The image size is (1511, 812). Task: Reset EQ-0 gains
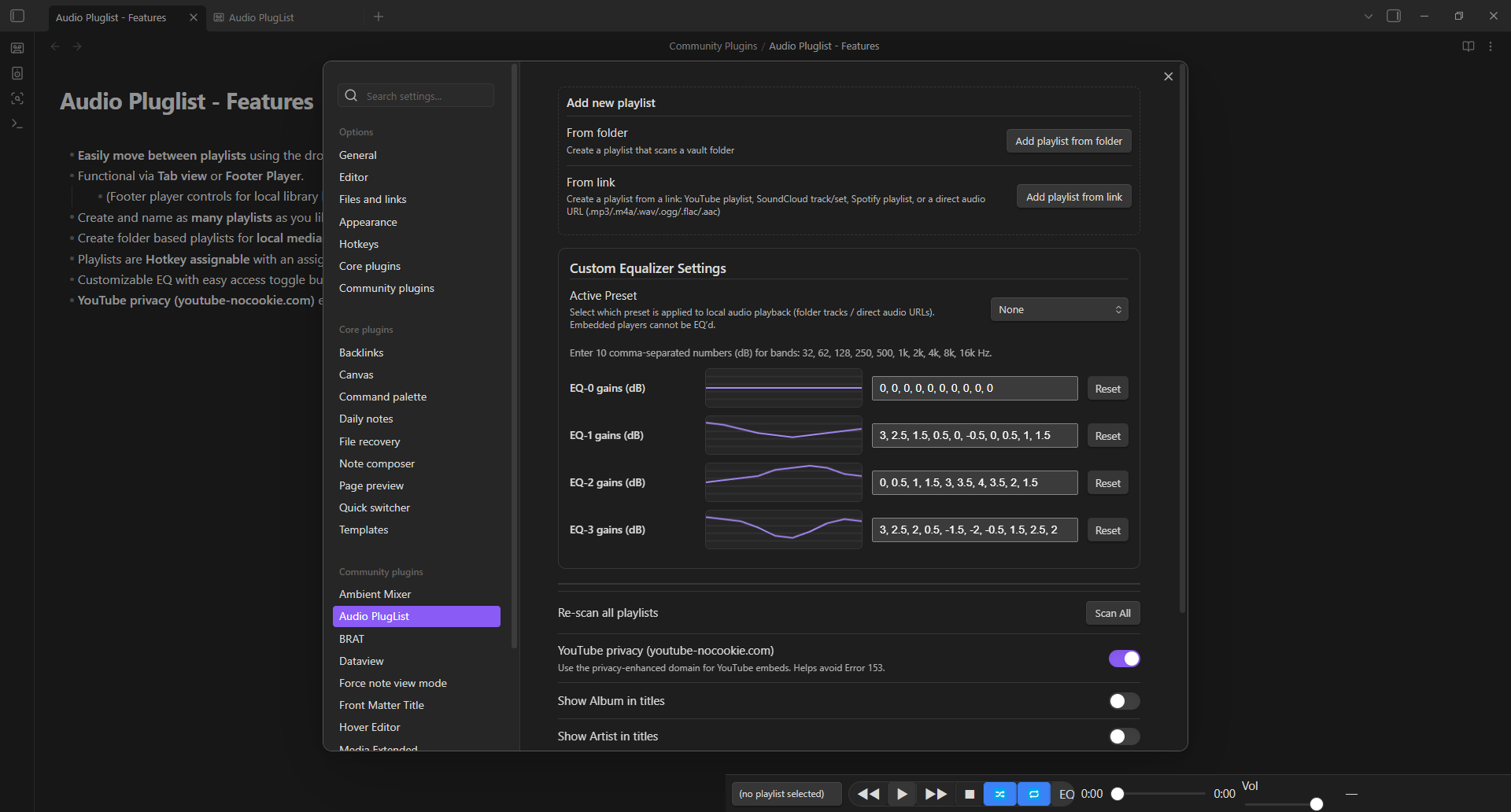pyautogui.click(x=1108, y=389)
